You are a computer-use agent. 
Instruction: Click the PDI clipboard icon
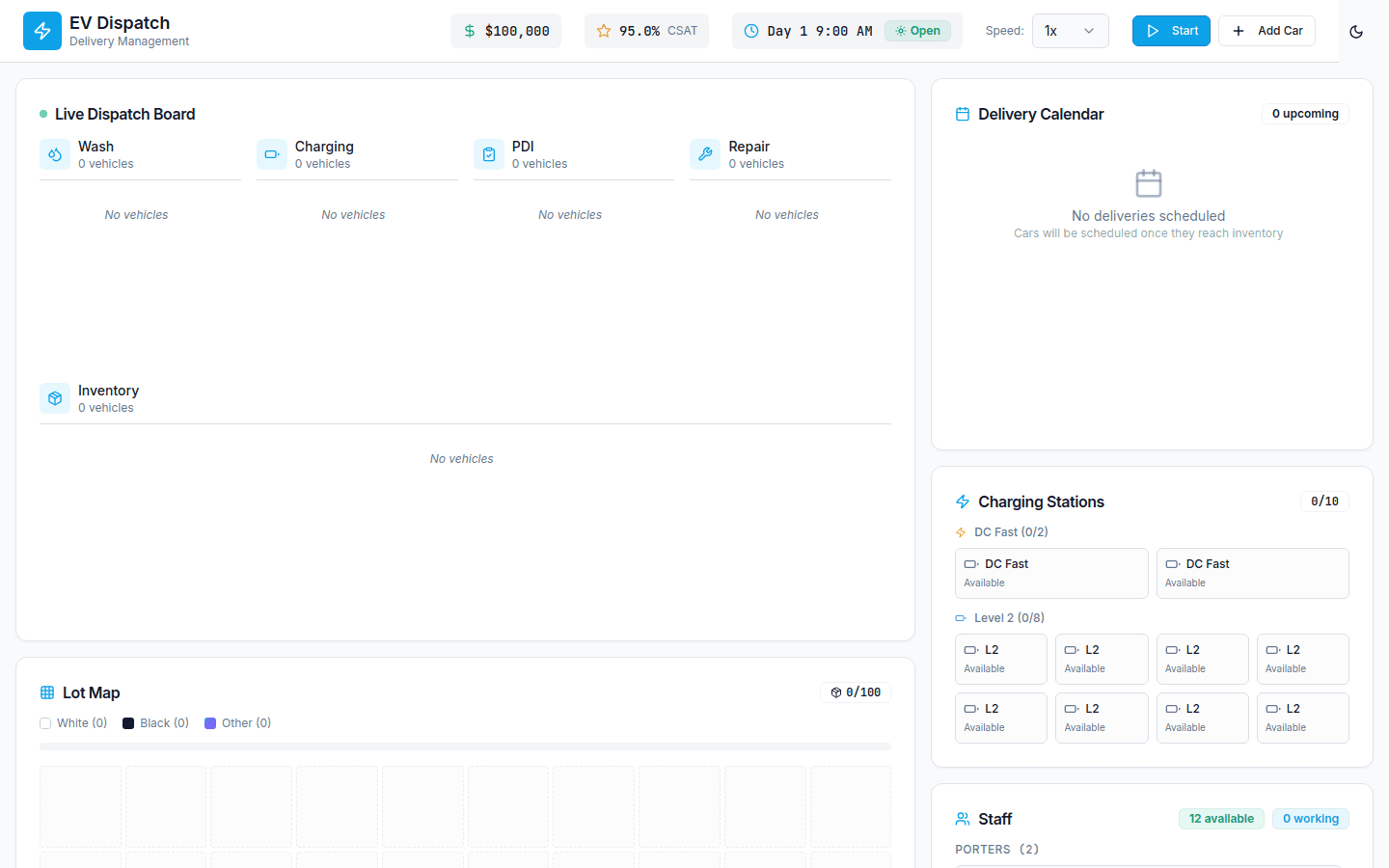489,154
